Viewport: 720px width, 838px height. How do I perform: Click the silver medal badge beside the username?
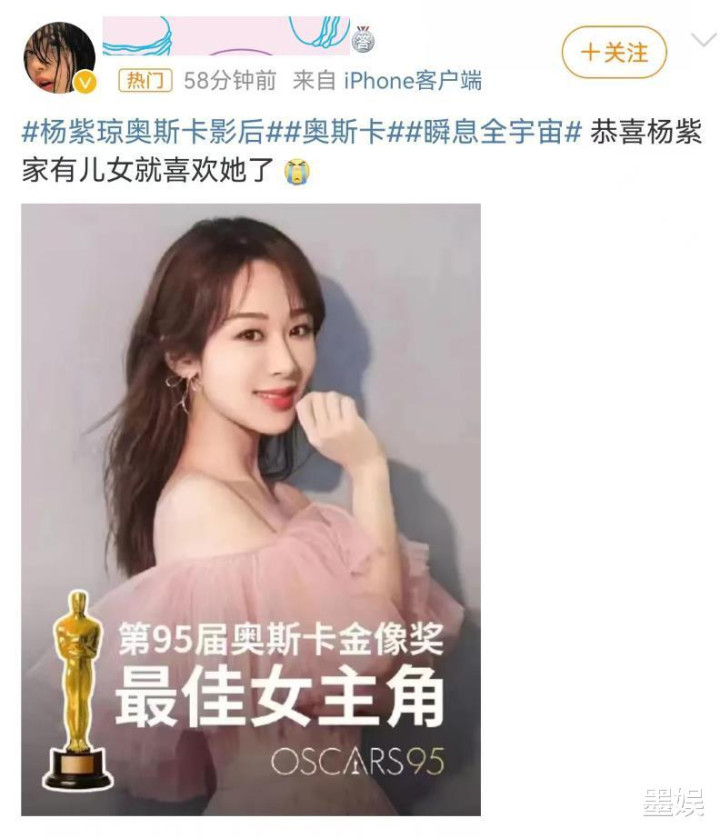[x=363, y=40]
